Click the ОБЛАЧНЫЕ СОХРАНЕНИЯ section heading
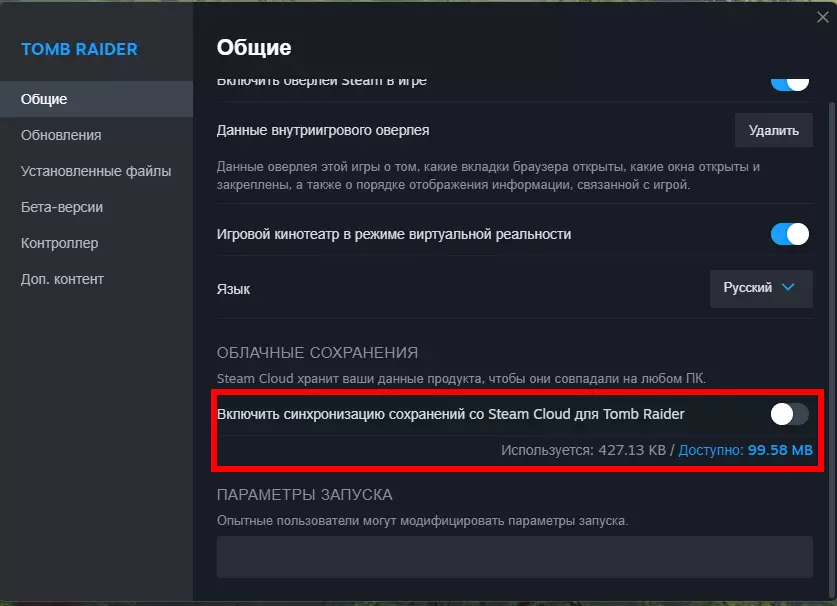The image size is (837, 606). click(317, 353)
